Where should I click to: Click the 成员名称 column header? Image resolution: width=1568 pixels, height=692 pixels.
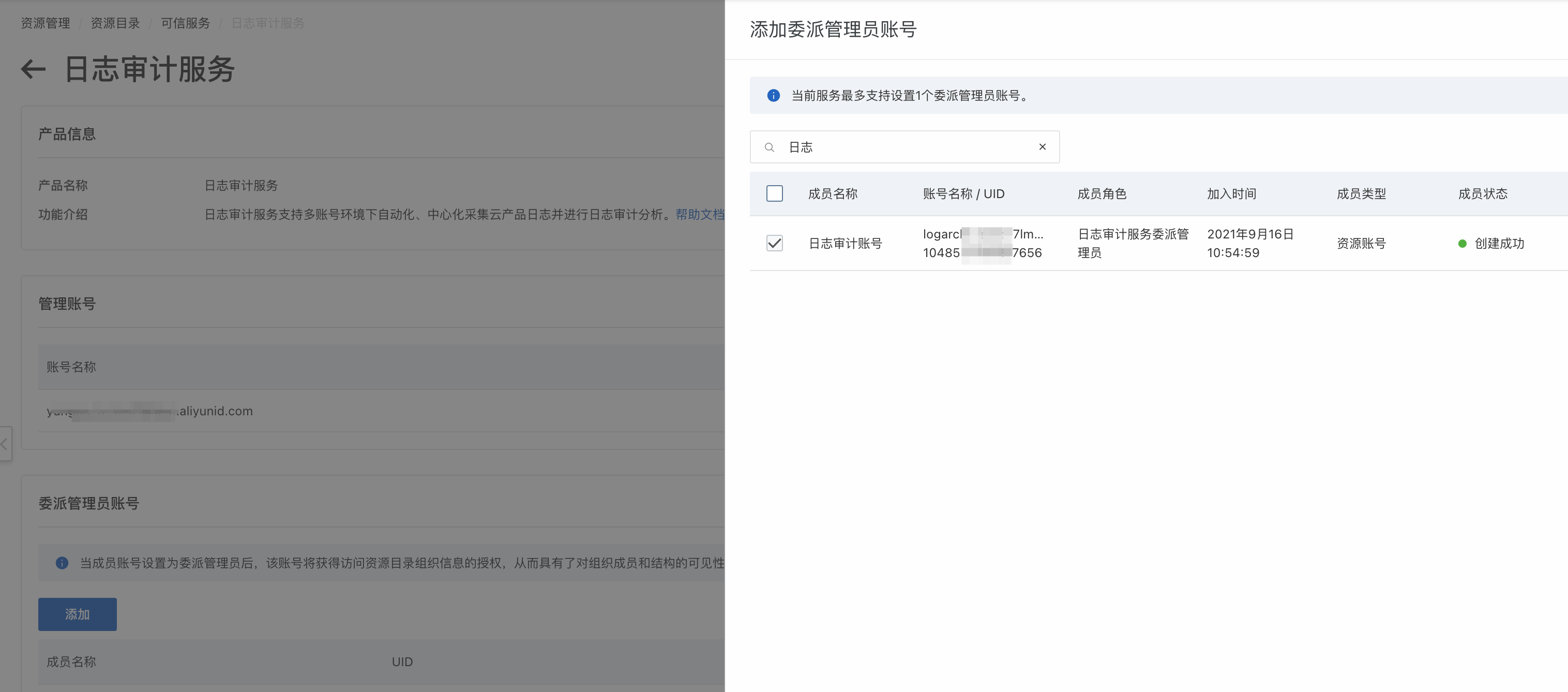pyautogui.click(x=832, y=193)
